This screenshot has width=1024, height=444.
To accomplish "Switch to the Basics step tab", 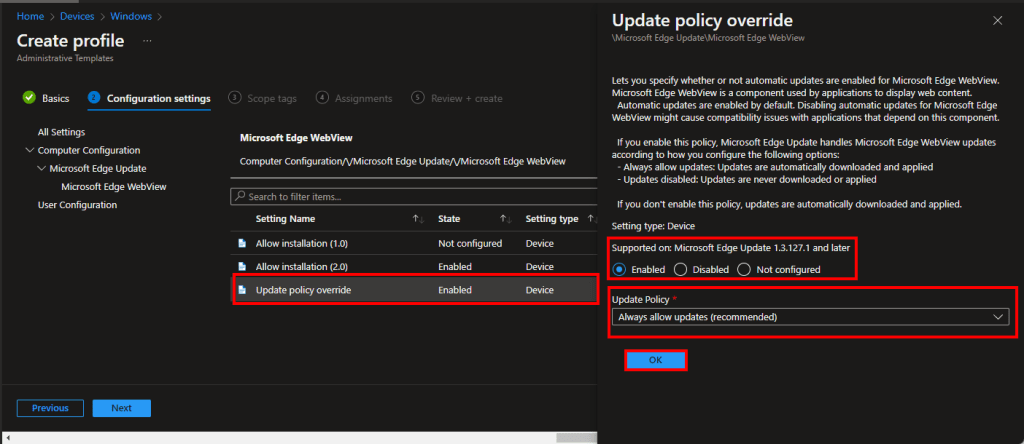I will pyautogui.click(x=47, y=98).
